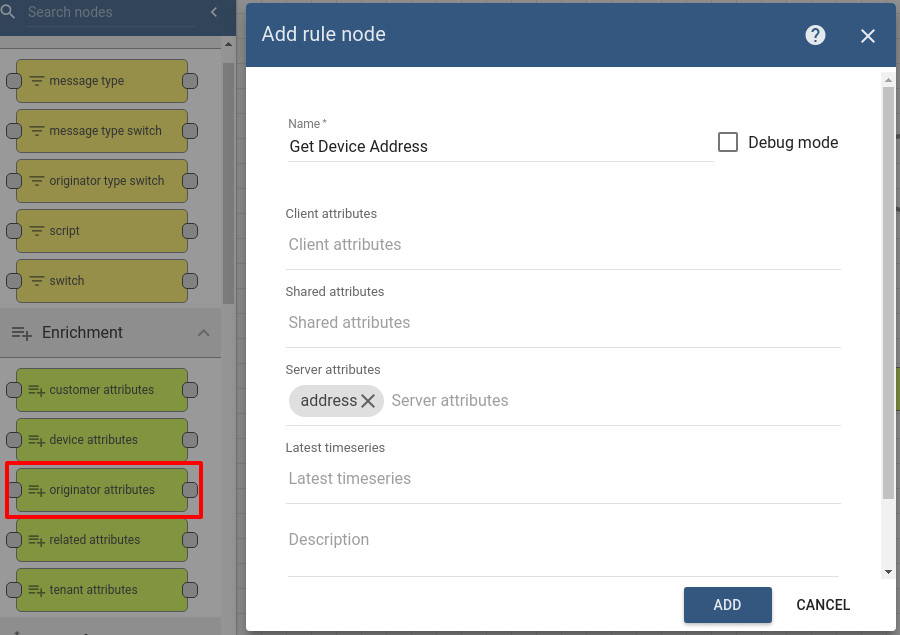
Task: Choose the tenant attributes node
Action: pyautogui.click(x=102, y=590)
